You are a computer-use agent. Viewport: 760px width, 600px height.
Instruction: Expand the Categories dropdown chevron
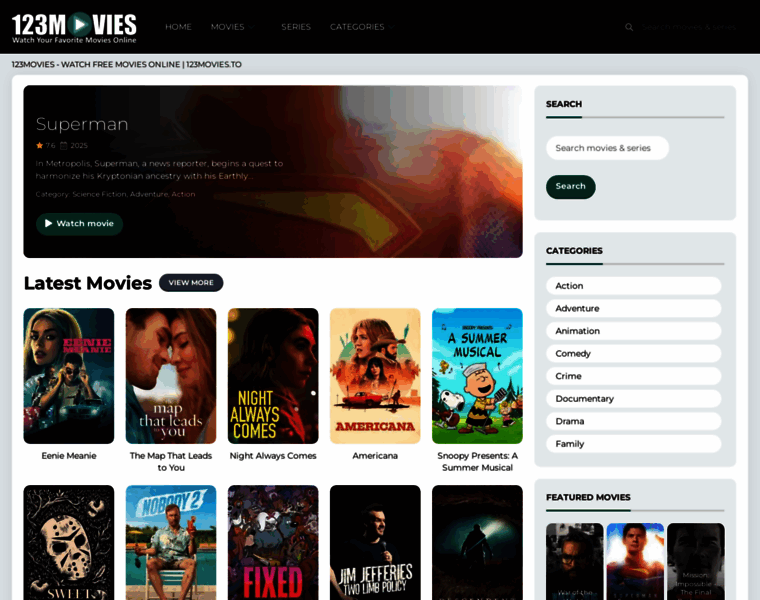click(391, 27)
